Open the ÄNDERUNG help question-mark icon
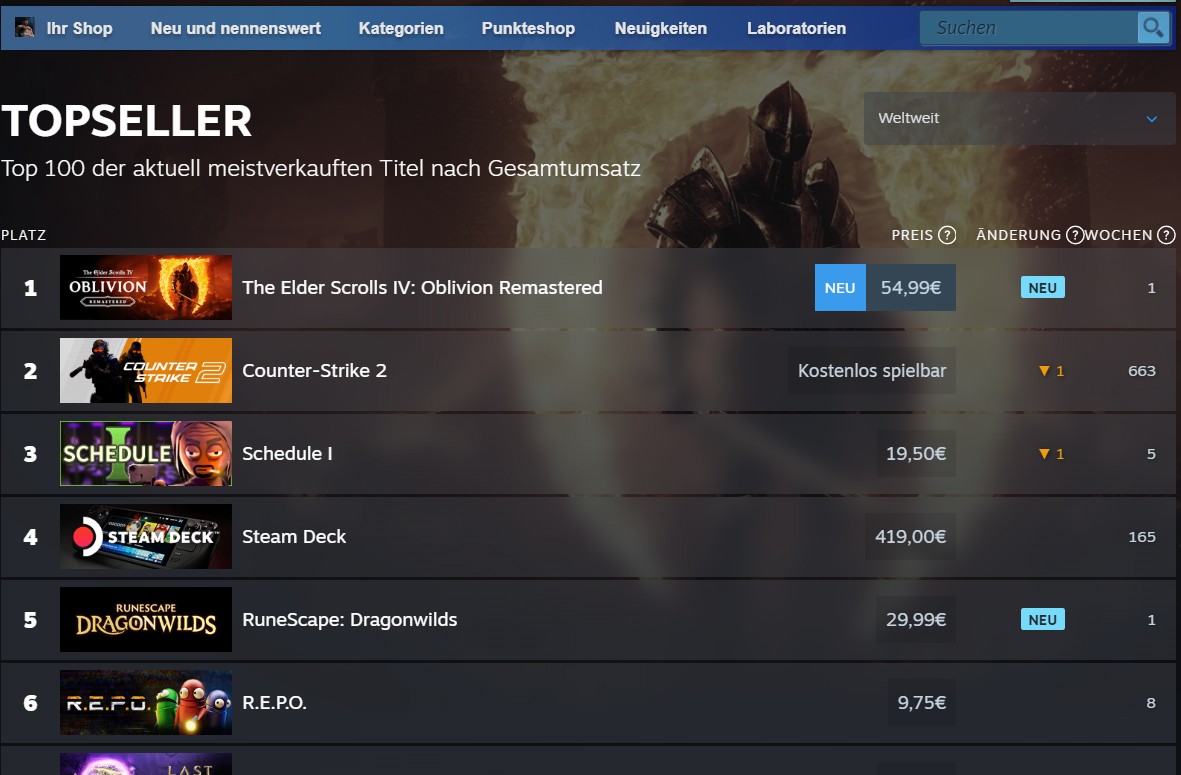This screenshot has width=1181, height=775. pos(1075,235)
